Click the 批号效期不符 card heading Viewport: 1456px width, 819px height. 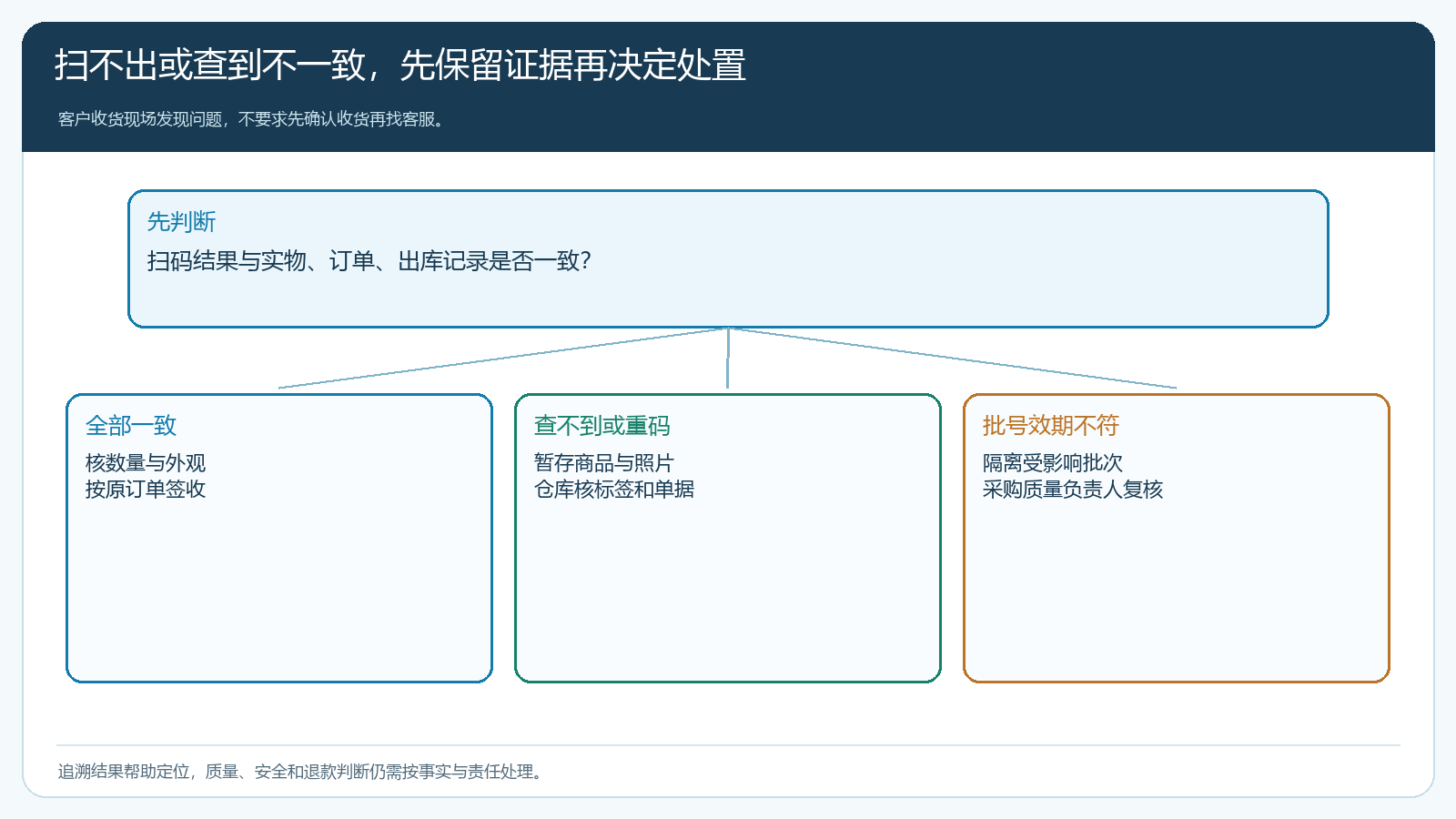point(1051,426)
